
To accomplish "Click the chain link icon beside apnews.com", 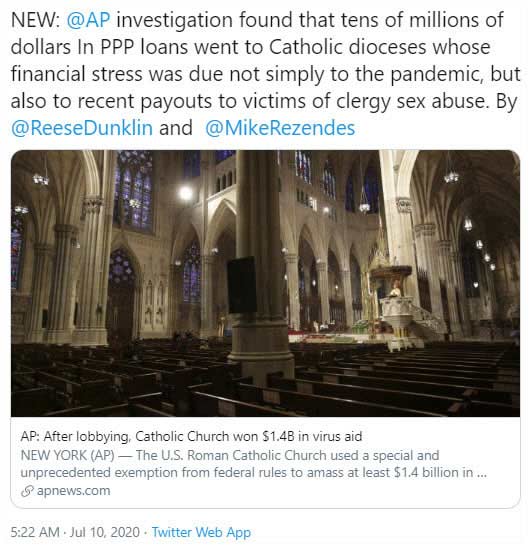I will (27, 491).
